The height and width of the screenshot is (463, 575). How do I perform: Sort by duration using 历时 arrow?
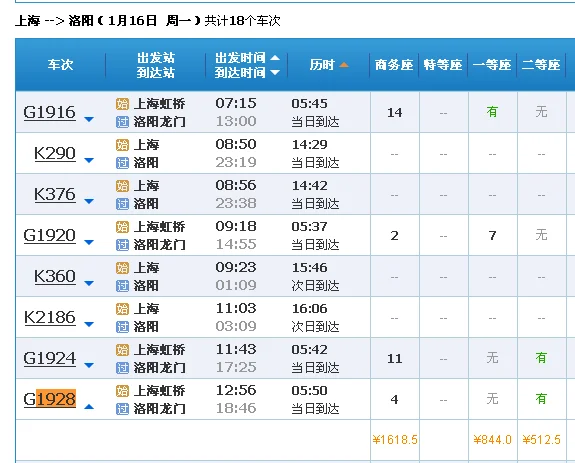344,65
